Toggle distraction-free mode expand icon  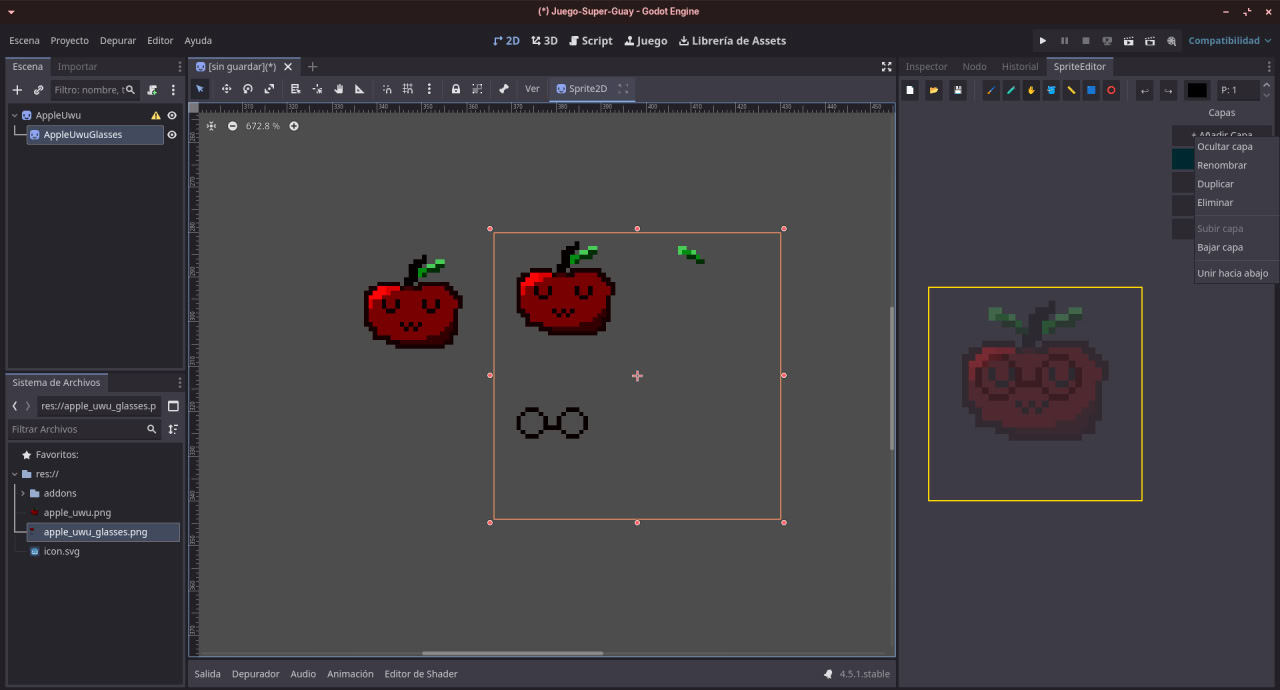point(886,67)
